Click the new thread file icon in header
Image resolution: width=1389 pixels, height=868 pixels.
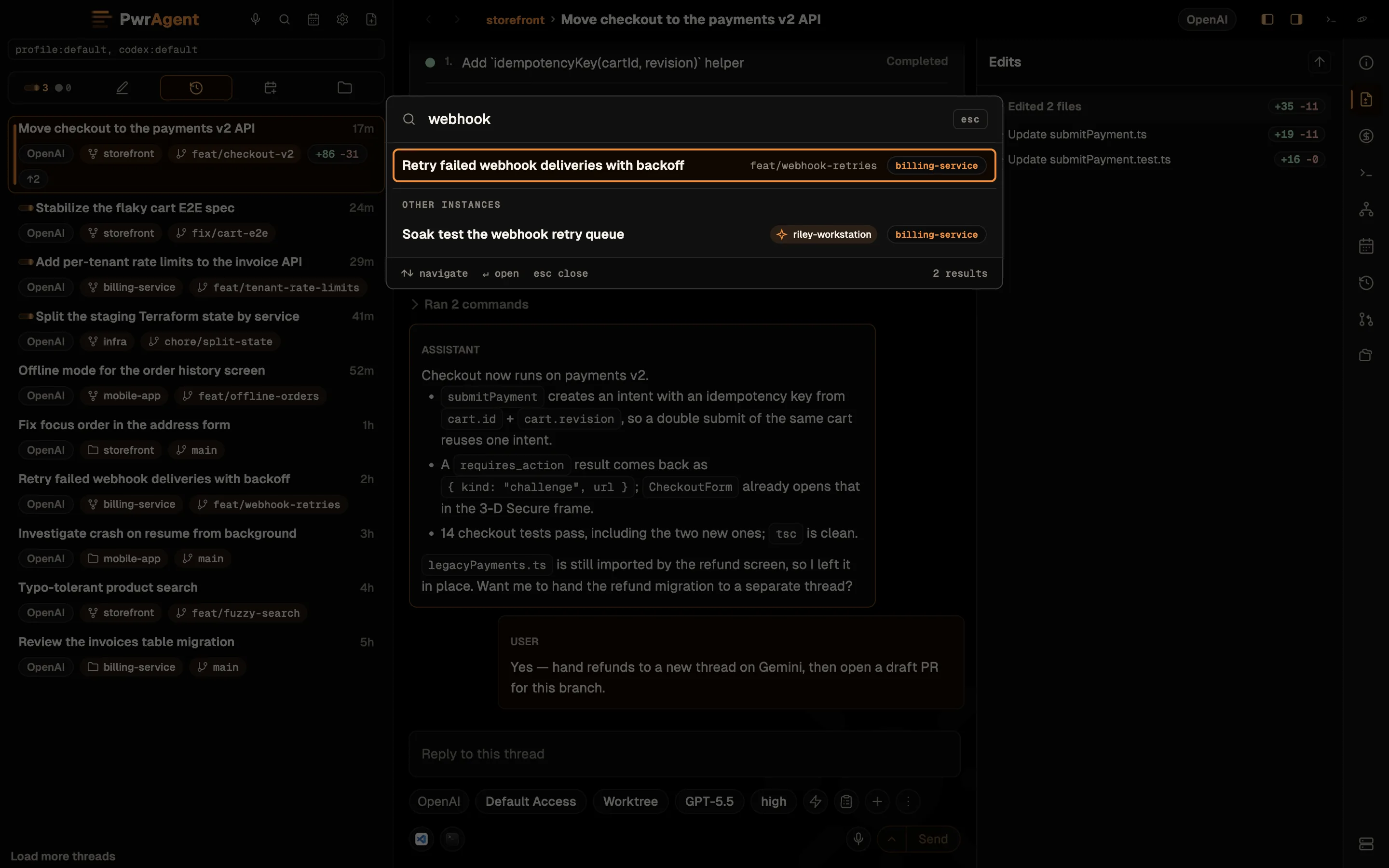point(371,19)
